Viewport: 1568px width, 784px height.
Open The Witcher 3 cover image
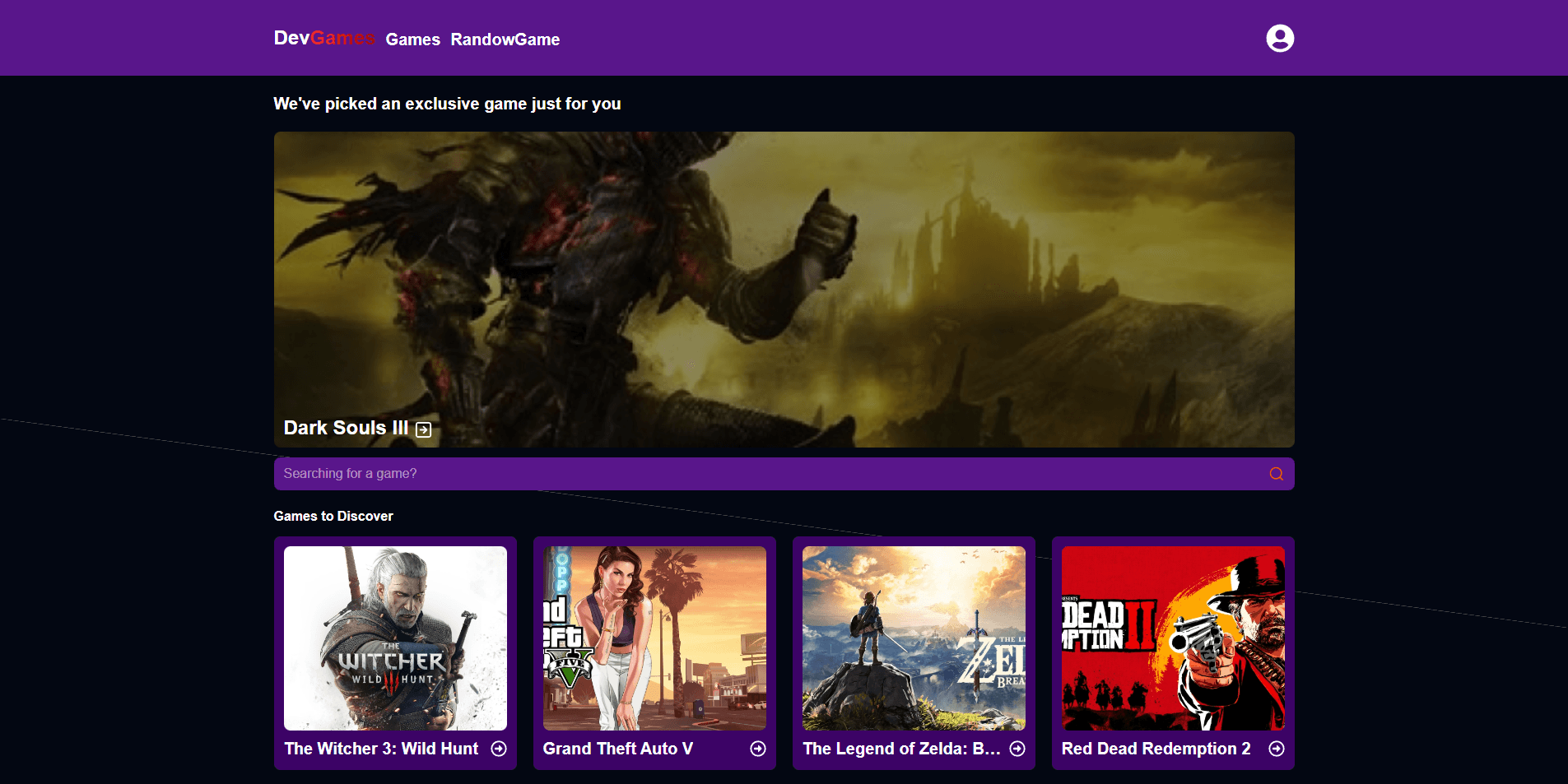click(x=395, y=638)
